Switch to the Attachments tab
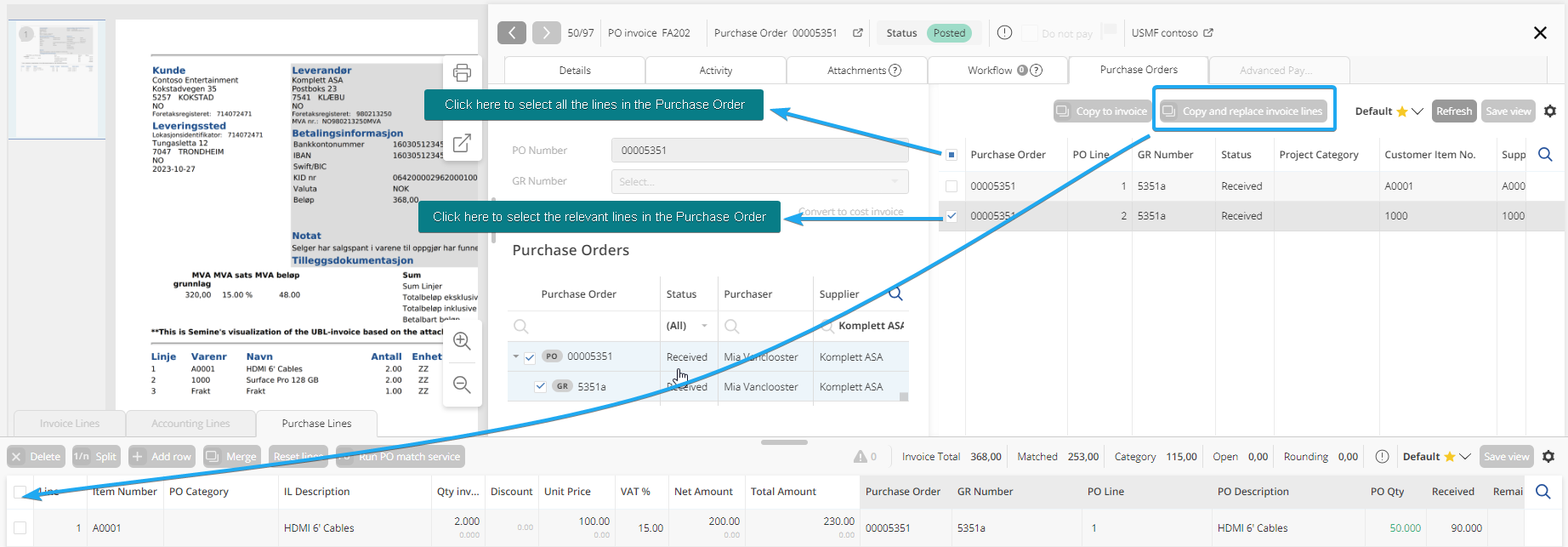 [x=857, y=71]
